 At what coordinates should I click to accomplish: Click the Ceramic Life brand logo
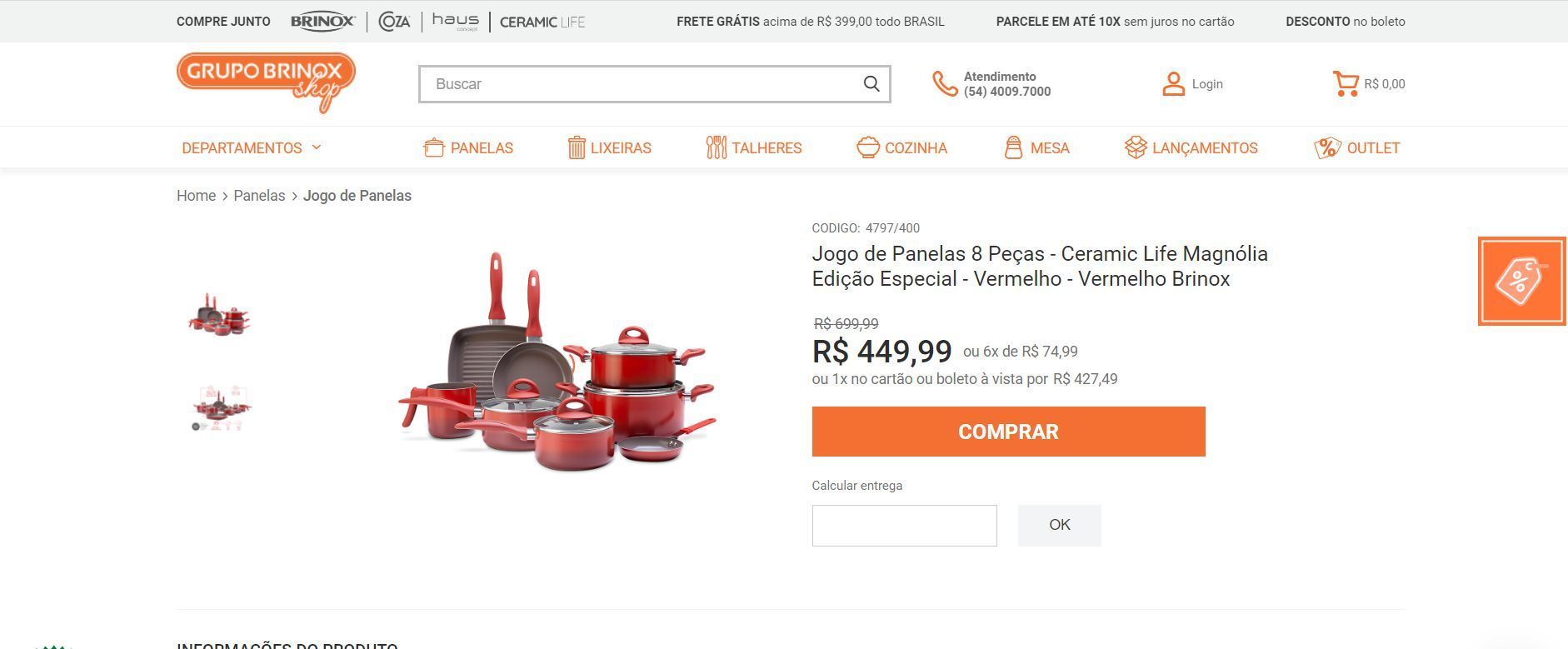542,22
